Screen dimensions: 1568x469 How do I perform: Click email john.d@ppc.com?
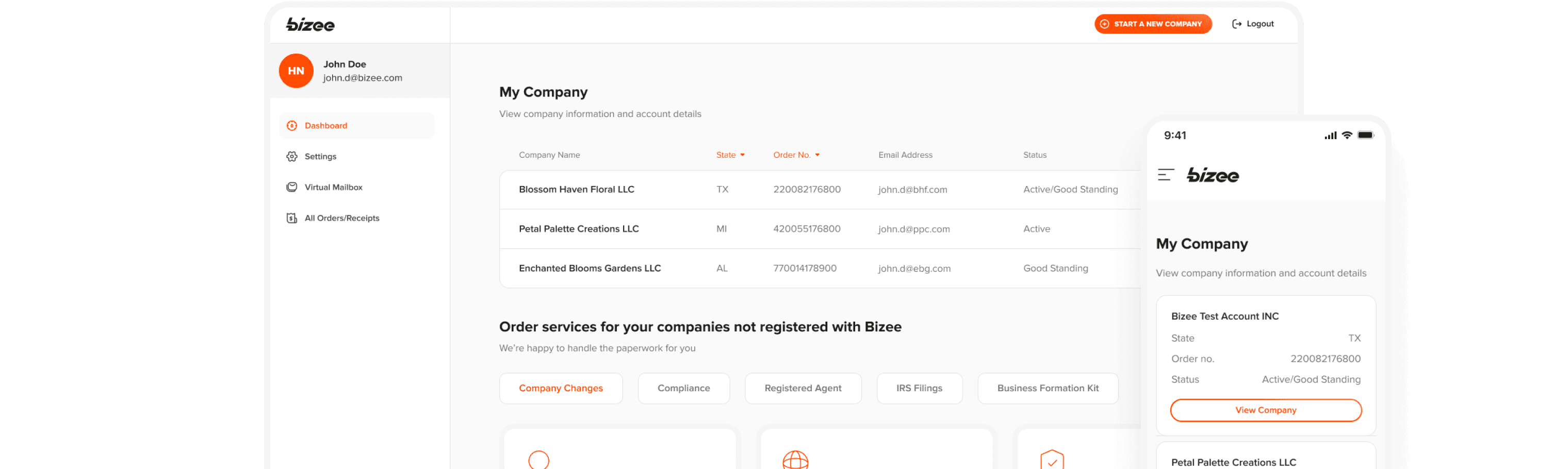click(913, 229)
